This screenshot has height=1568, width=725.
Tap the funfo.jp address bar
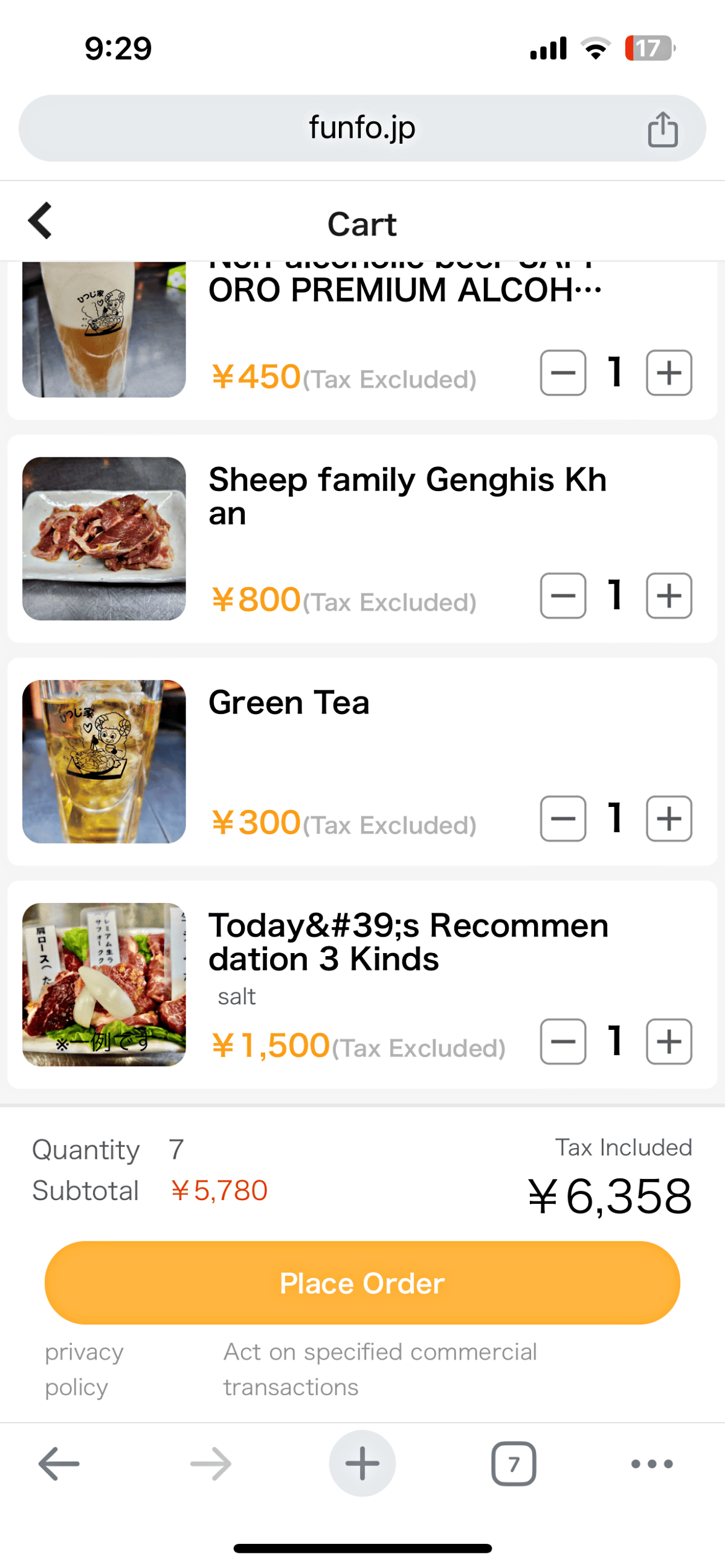coord(362,128)
